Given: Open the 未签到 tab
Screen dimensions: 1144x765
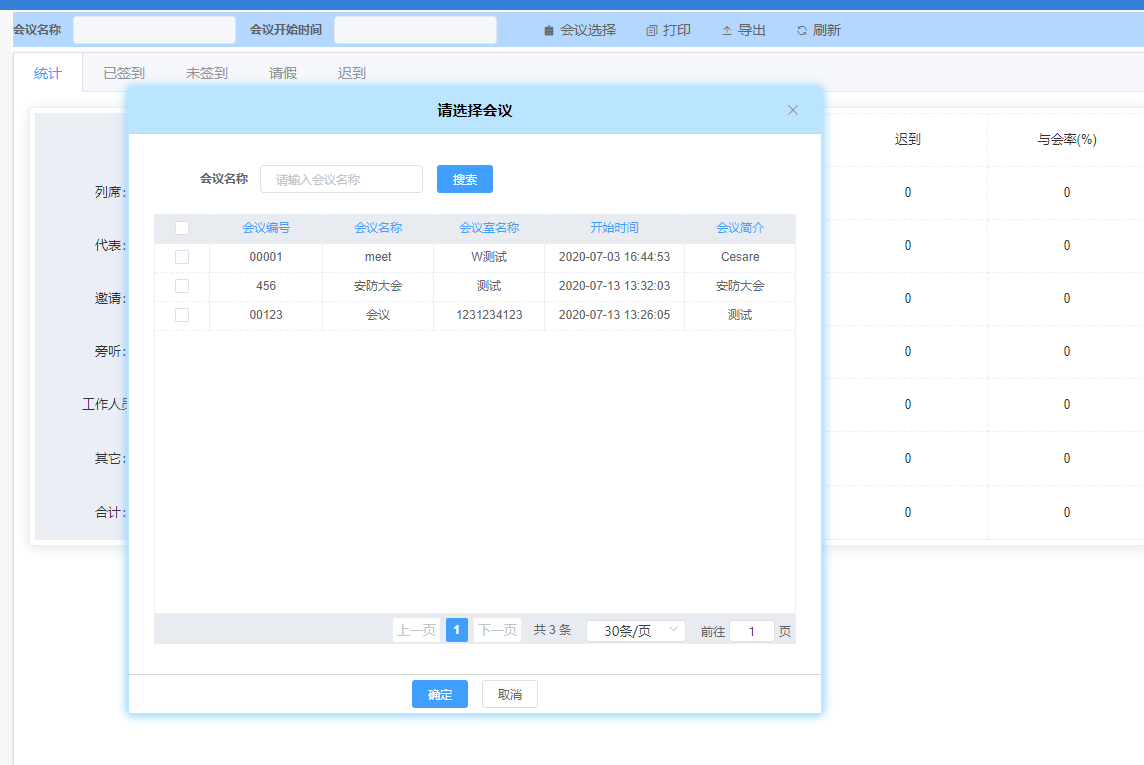Looking at the screenshot, I should point(206,73).
